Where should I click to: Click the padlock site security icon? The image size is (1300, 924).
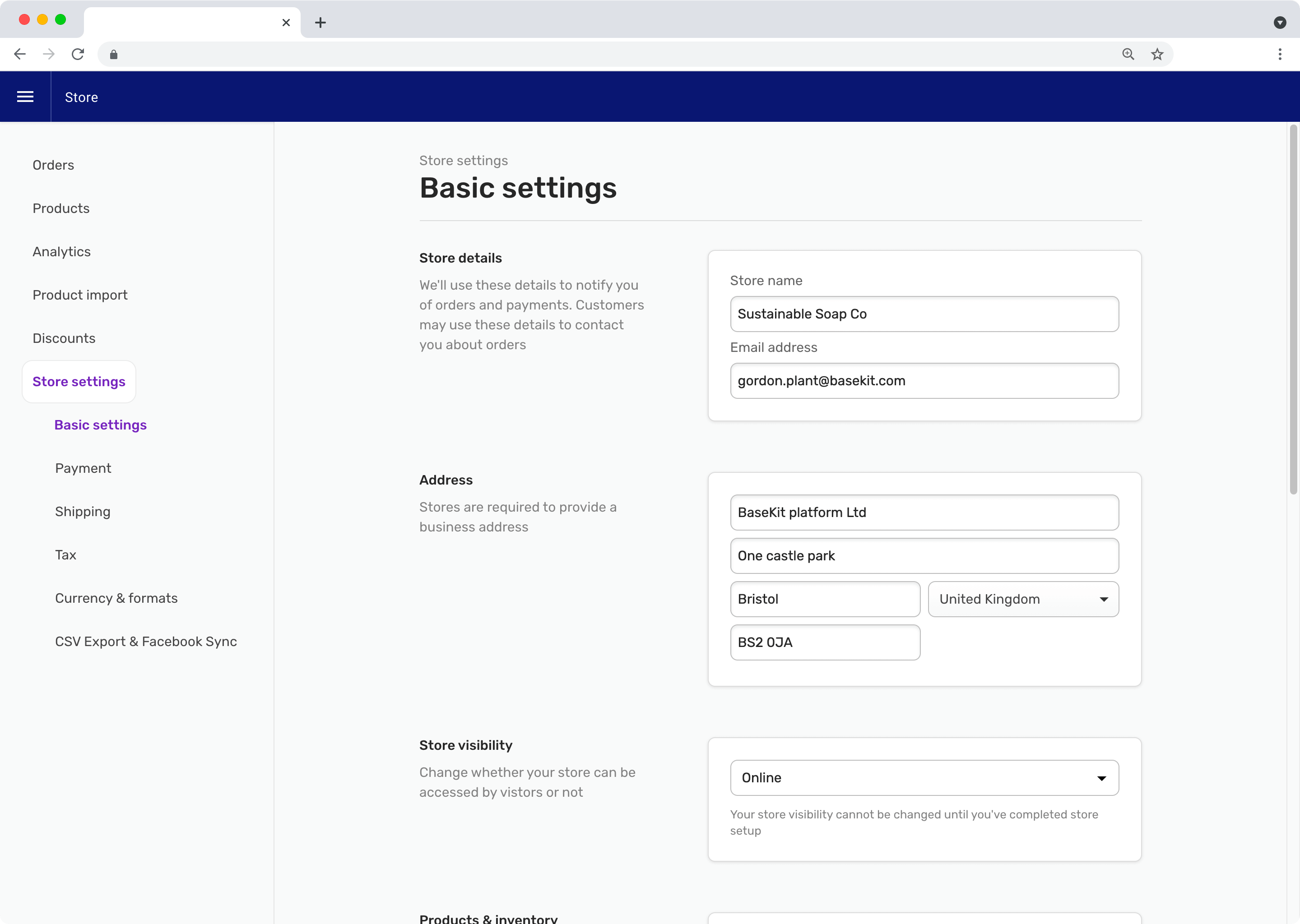[x=113, y=54]
